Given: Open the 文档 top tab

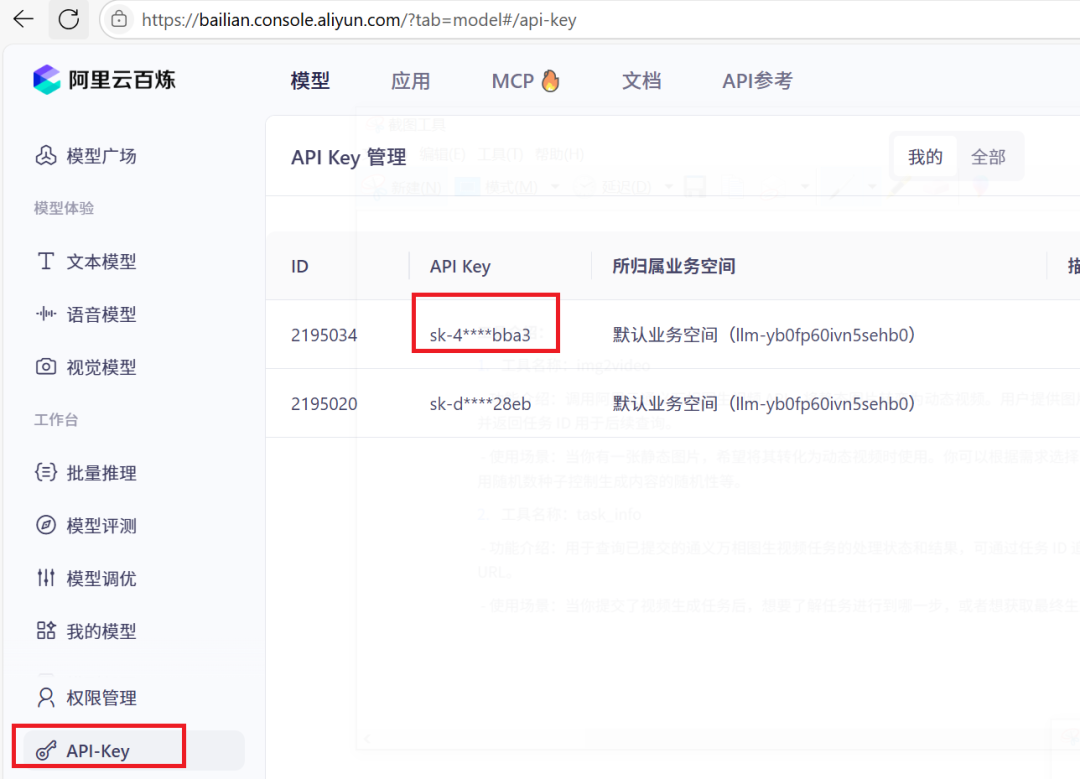Looking at the screenshot, I should click(641, 81).
